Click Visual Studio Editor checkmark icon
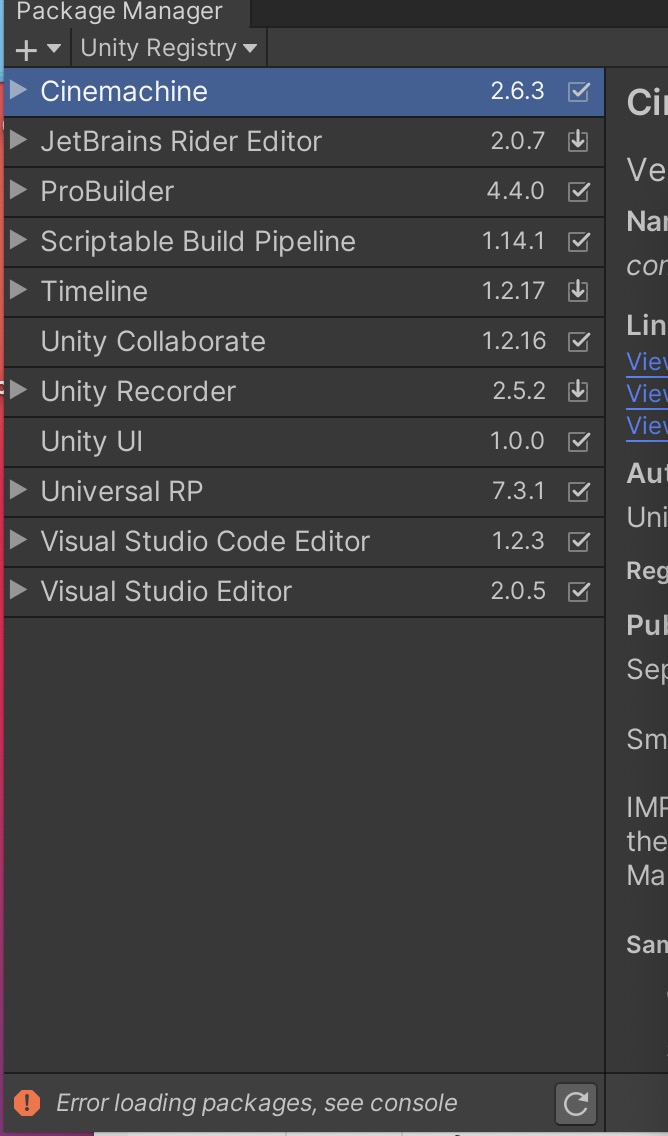The height and width of the screenshot is (1136, 668). pyautogui.click(x=578, y=591)
